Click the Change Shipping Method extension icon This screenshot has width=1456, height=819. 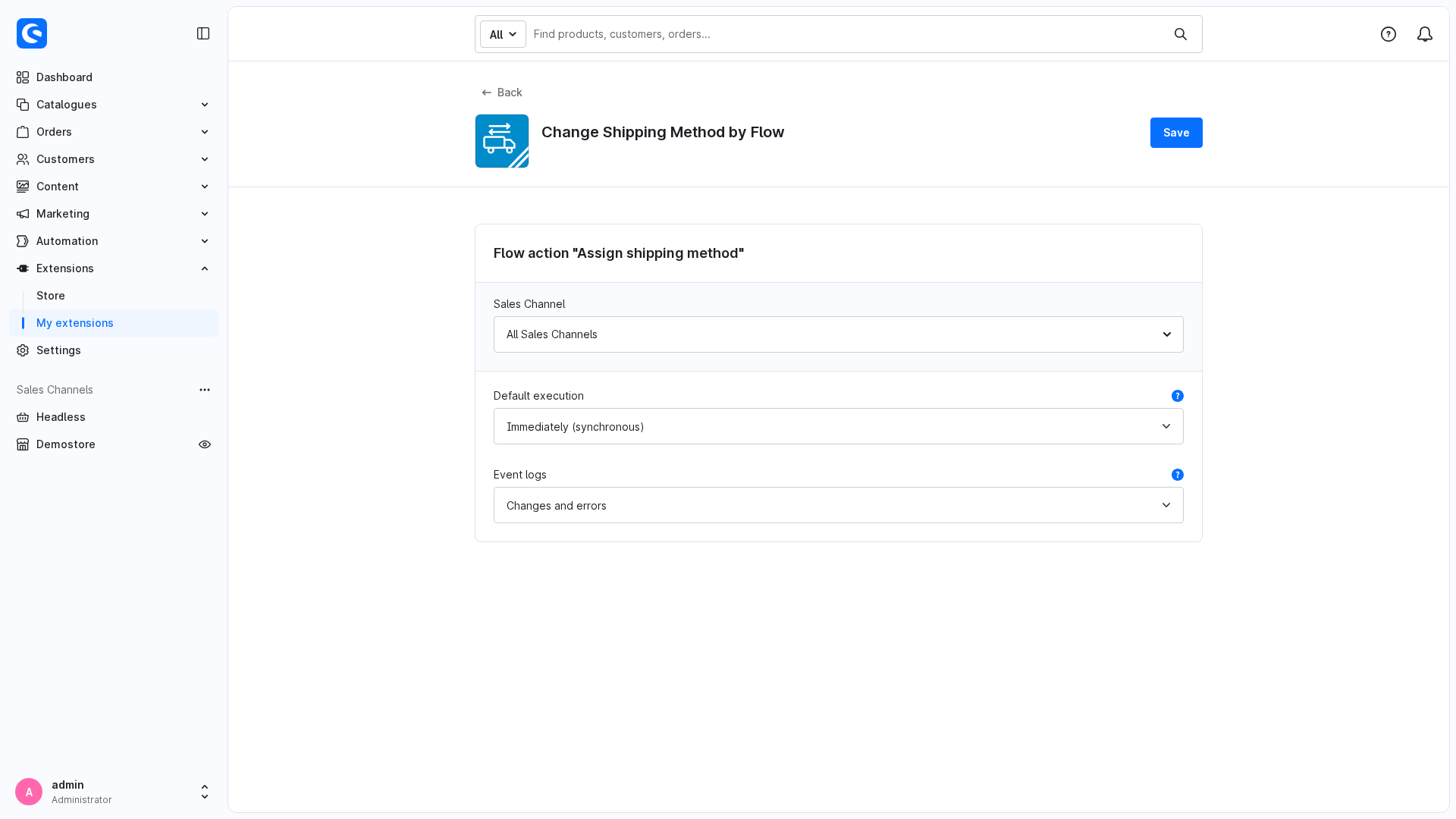click(502, 141)
